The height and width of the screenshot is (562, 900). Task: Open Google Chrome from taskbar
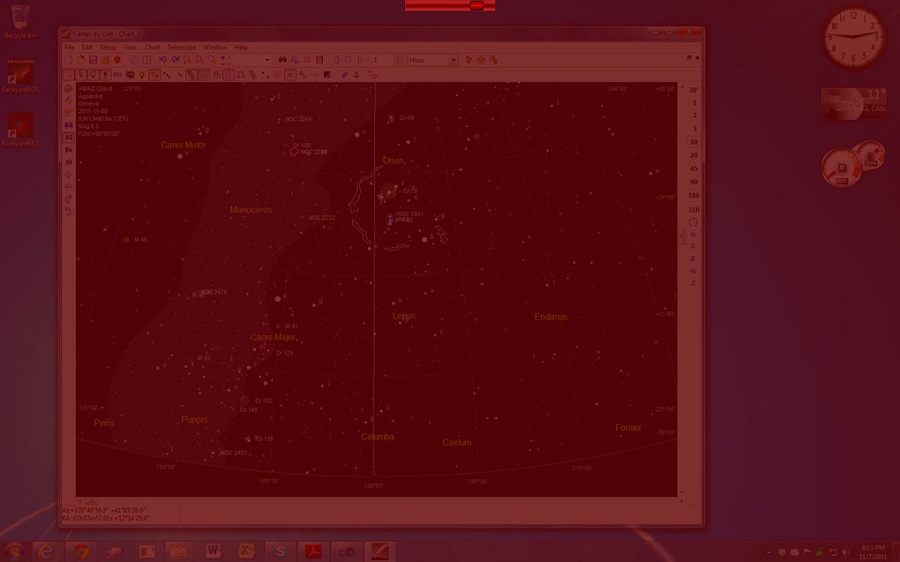[x=81, y=552]
